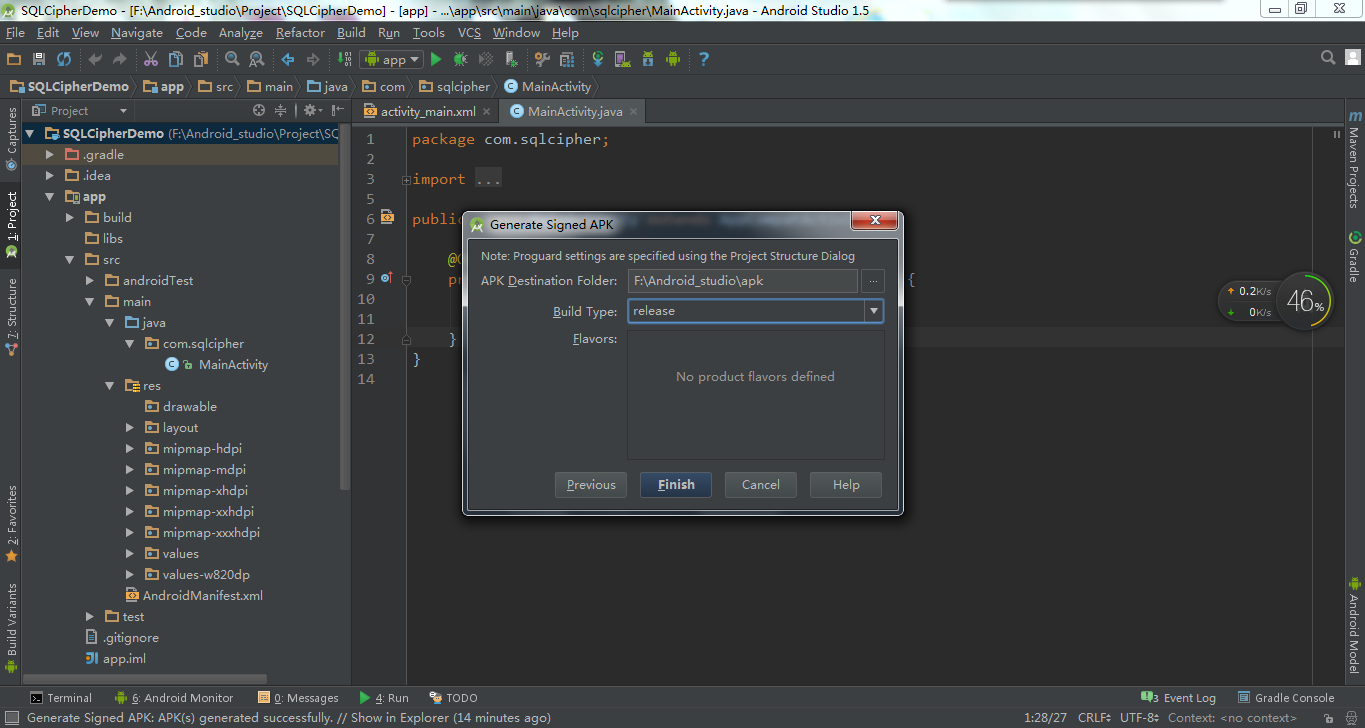This screenshot has width=1365, height=728.
Task: Collapse the res folder node
Action: (110, 386)
